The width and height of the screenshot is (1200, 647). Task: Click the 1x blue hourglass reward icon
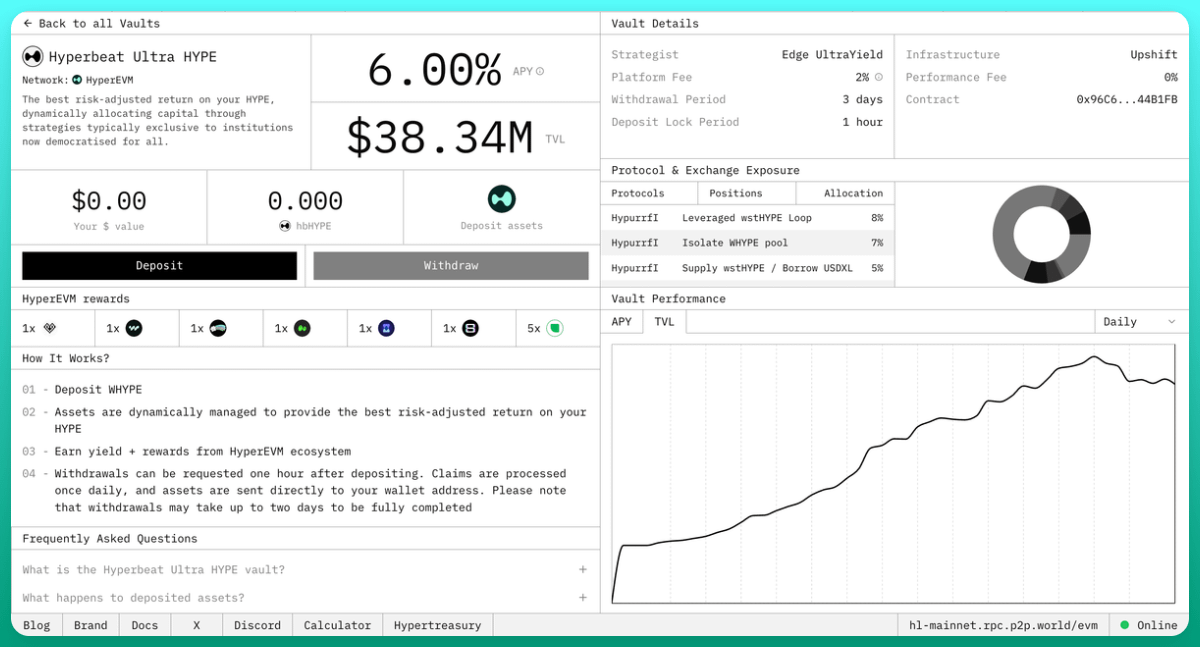386,328
